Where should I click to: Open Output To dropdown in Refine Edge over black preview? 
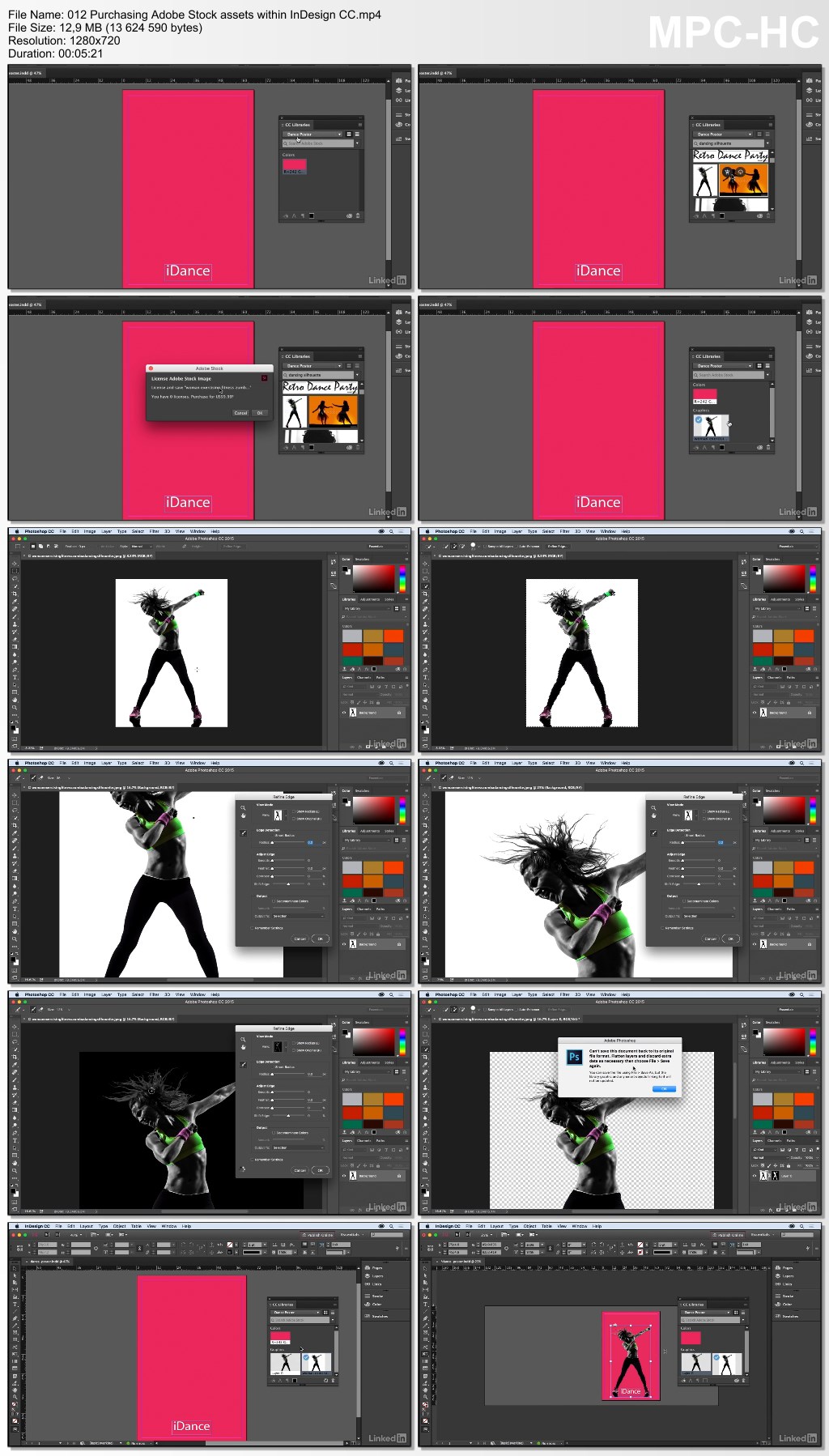pyautogui.click(x=298, y=1147)
